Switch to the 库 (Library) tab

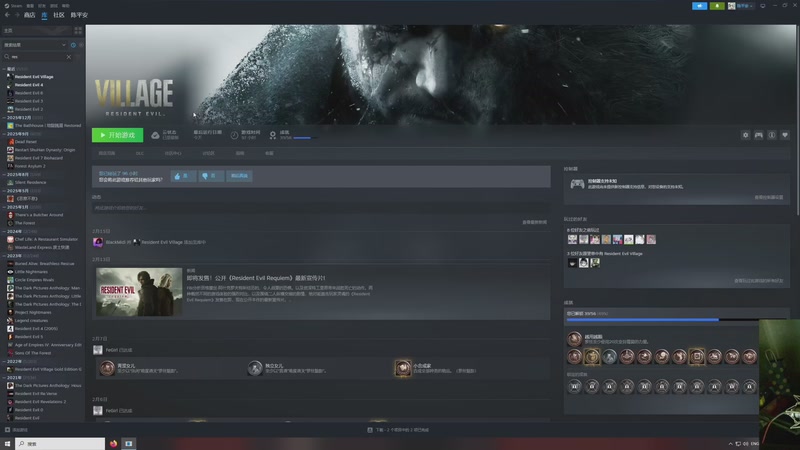click(x=44, y=15)
